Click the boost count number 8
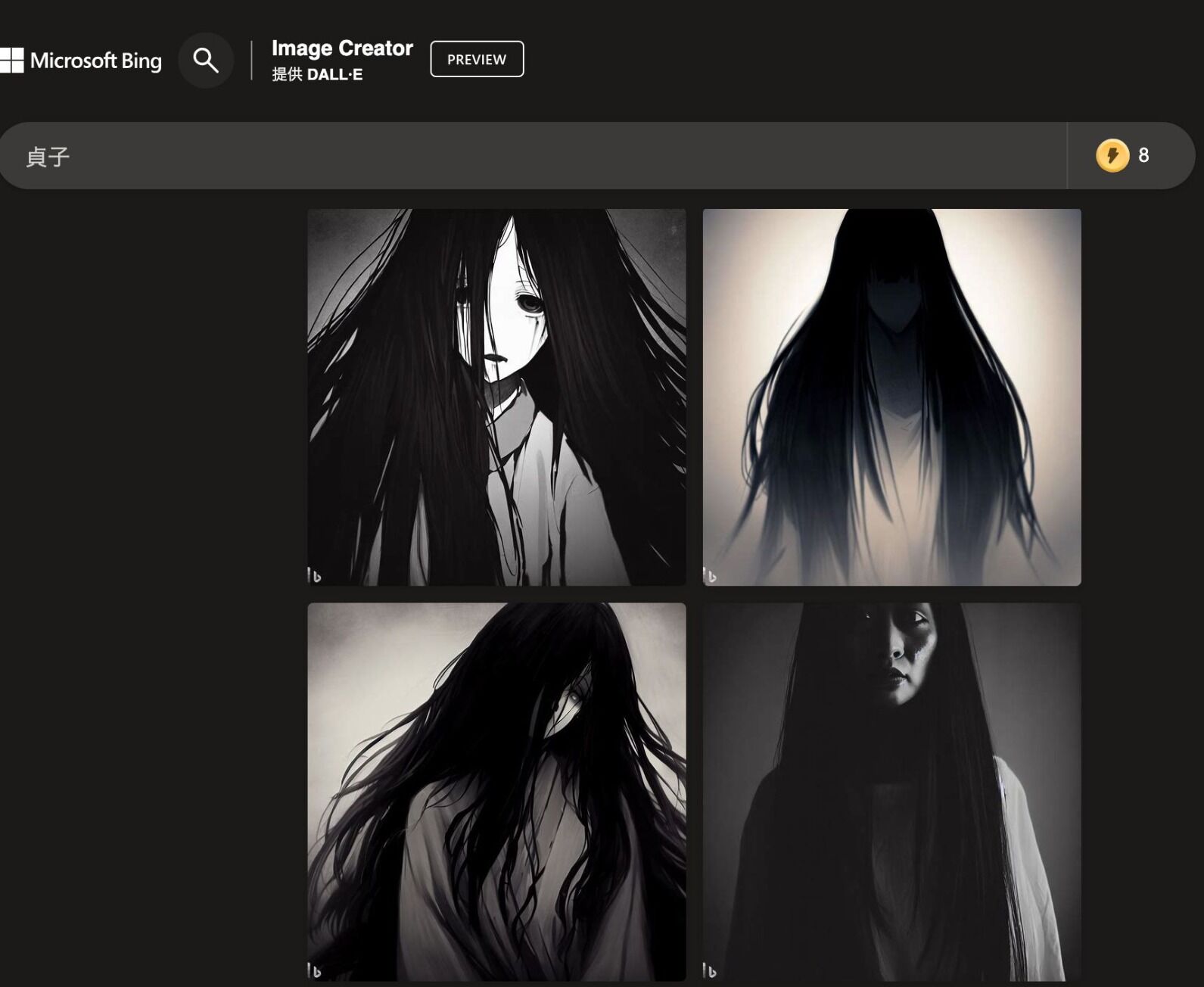Image resolution: width=1204 pixels, height=987 pixels. pyautogui.click(x=1143, y=155)
